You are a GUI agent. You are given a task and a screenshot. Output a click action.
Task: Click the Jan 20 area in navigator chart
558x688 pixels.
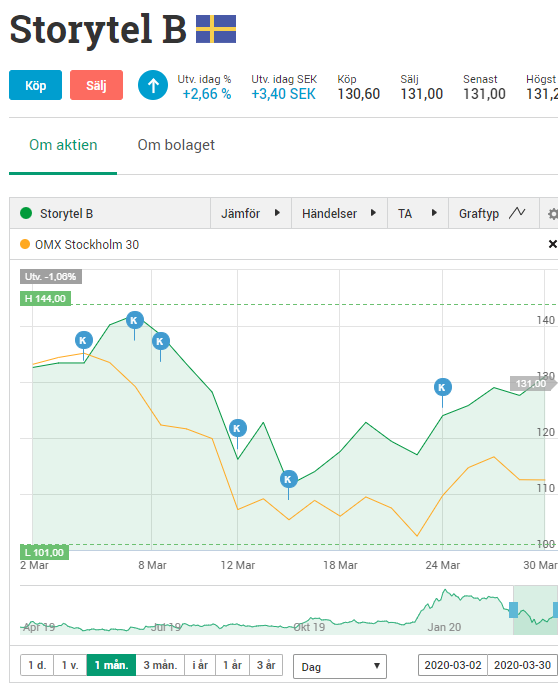(444, 627)
